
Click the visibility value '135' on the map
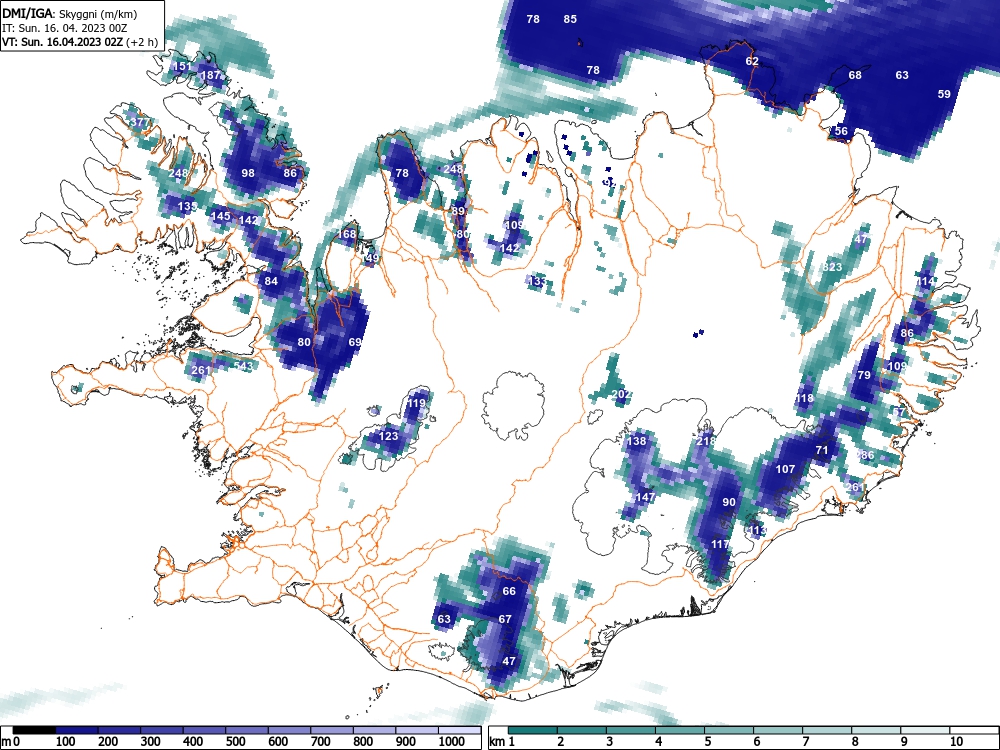click(188, 207)
